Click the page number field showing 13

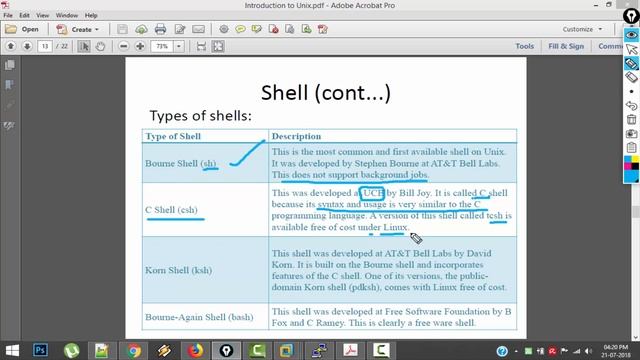(45, 46)
